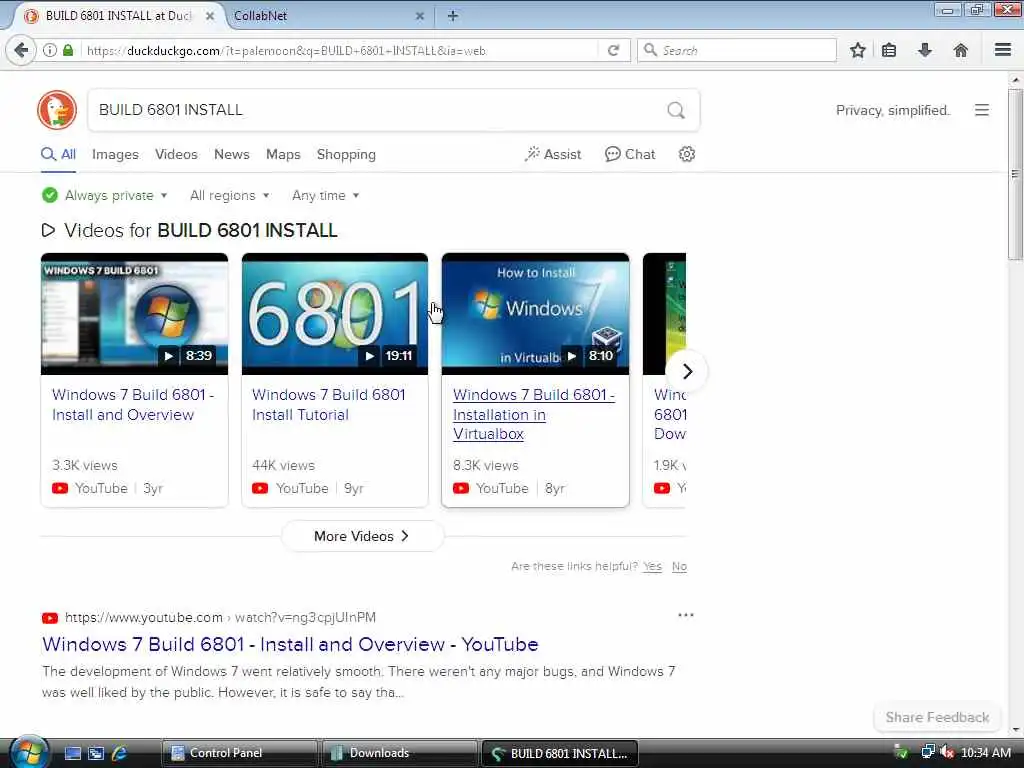
Task: Click the More Videos button
Action: [362, 536]
